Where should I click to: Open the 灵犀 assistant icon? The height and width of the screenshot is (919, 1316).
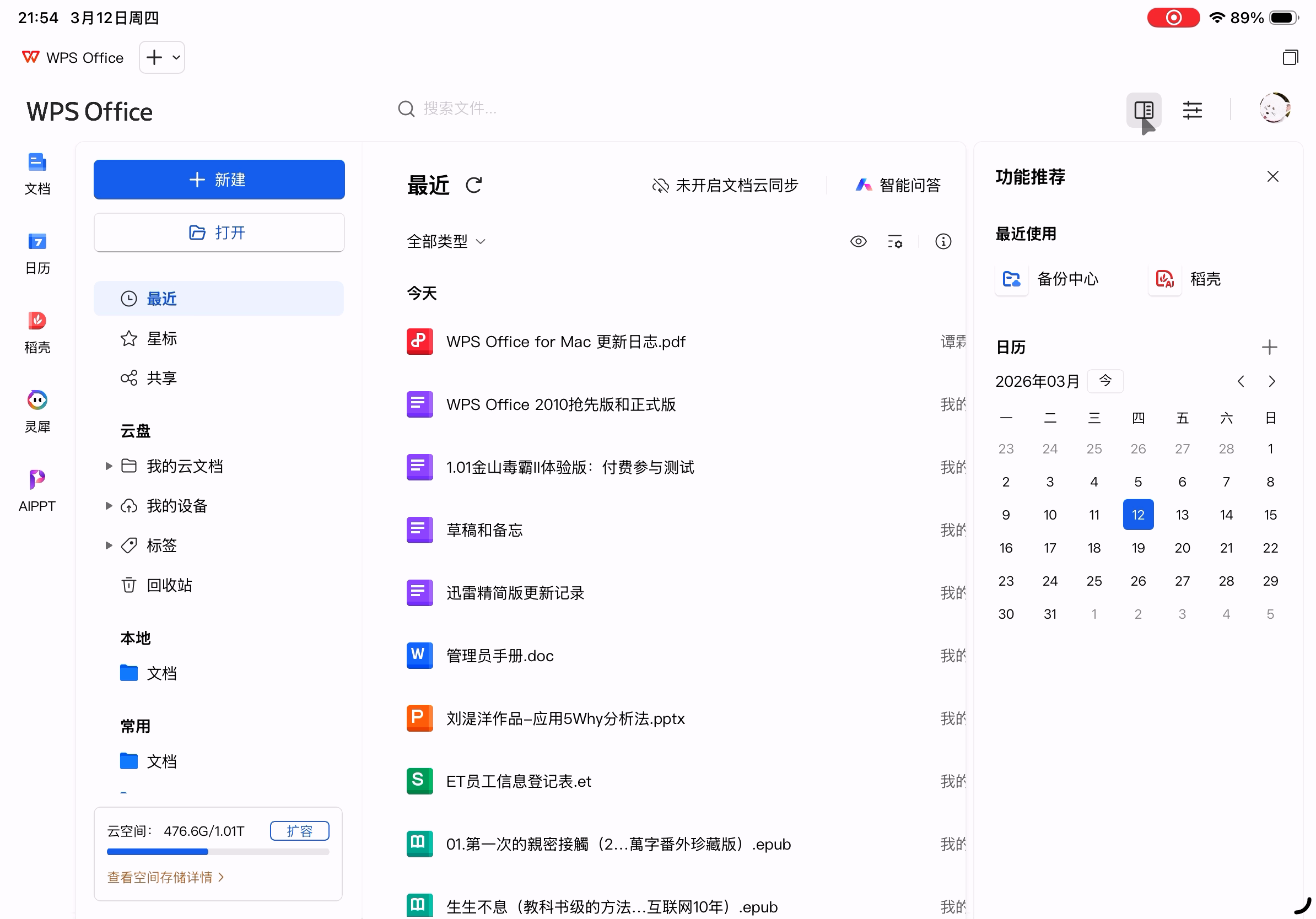click(x=37, y=400)
